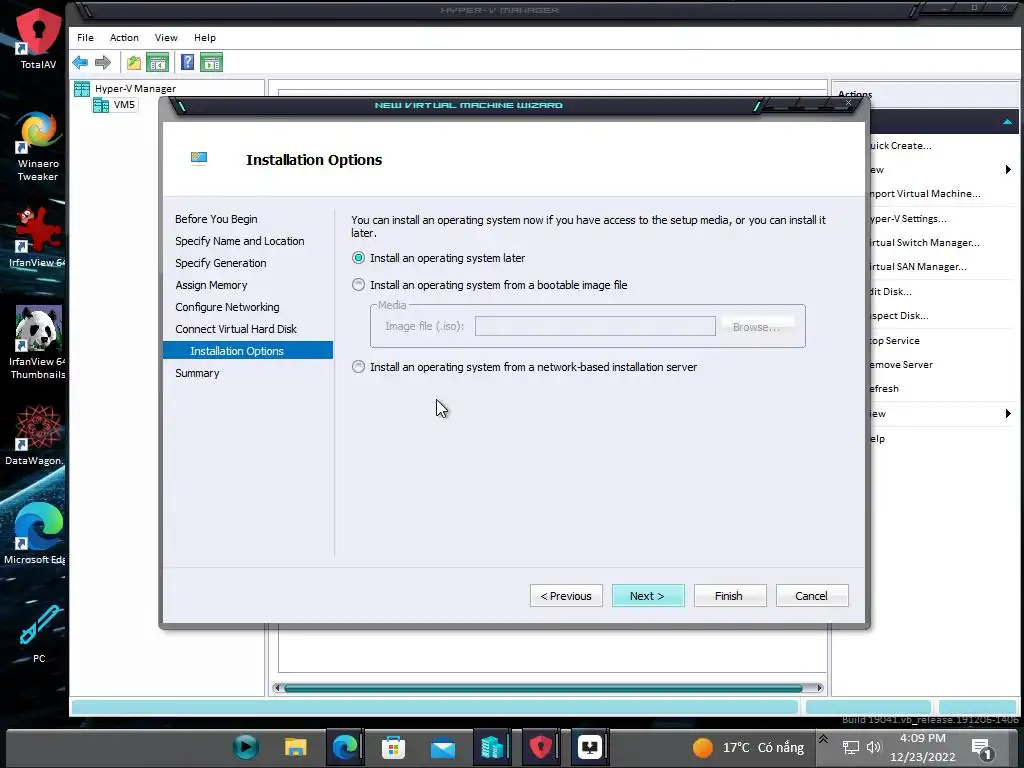
Task: Open IrfanView 64 desktop shortcut
Action: point(38,236)
